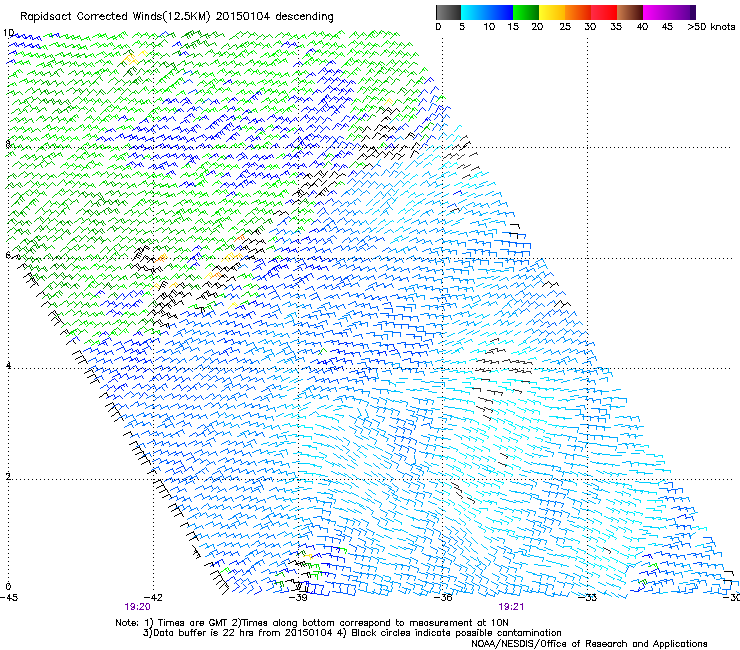Click the gray 0-5 knots color swatch
This screenshot has height=650, width=740.
pyautogui.click(x=448, y=12)
